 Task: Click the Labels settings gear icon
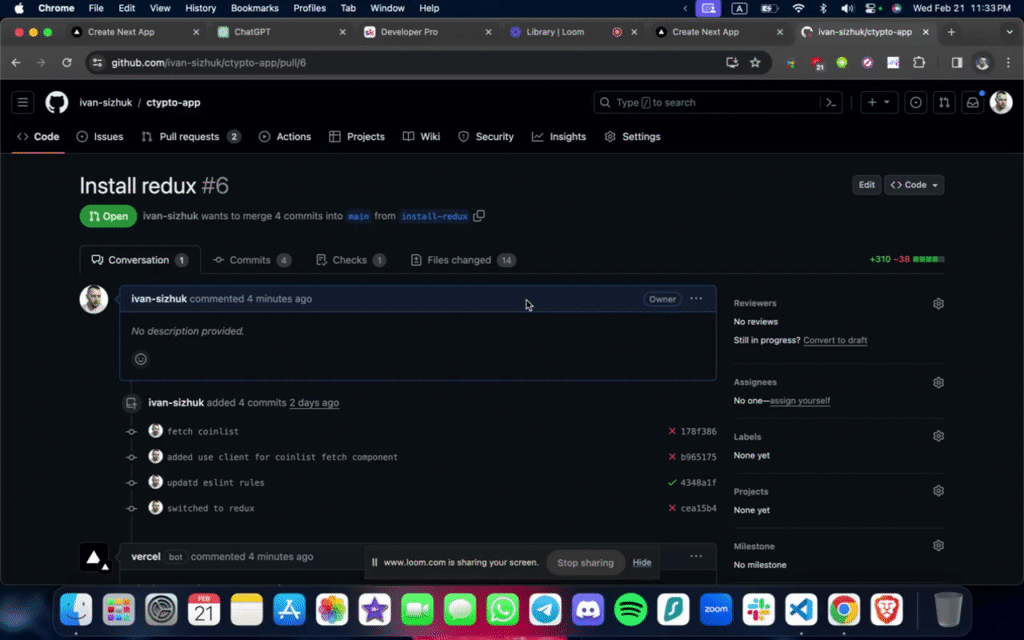(x=938, y=436)
